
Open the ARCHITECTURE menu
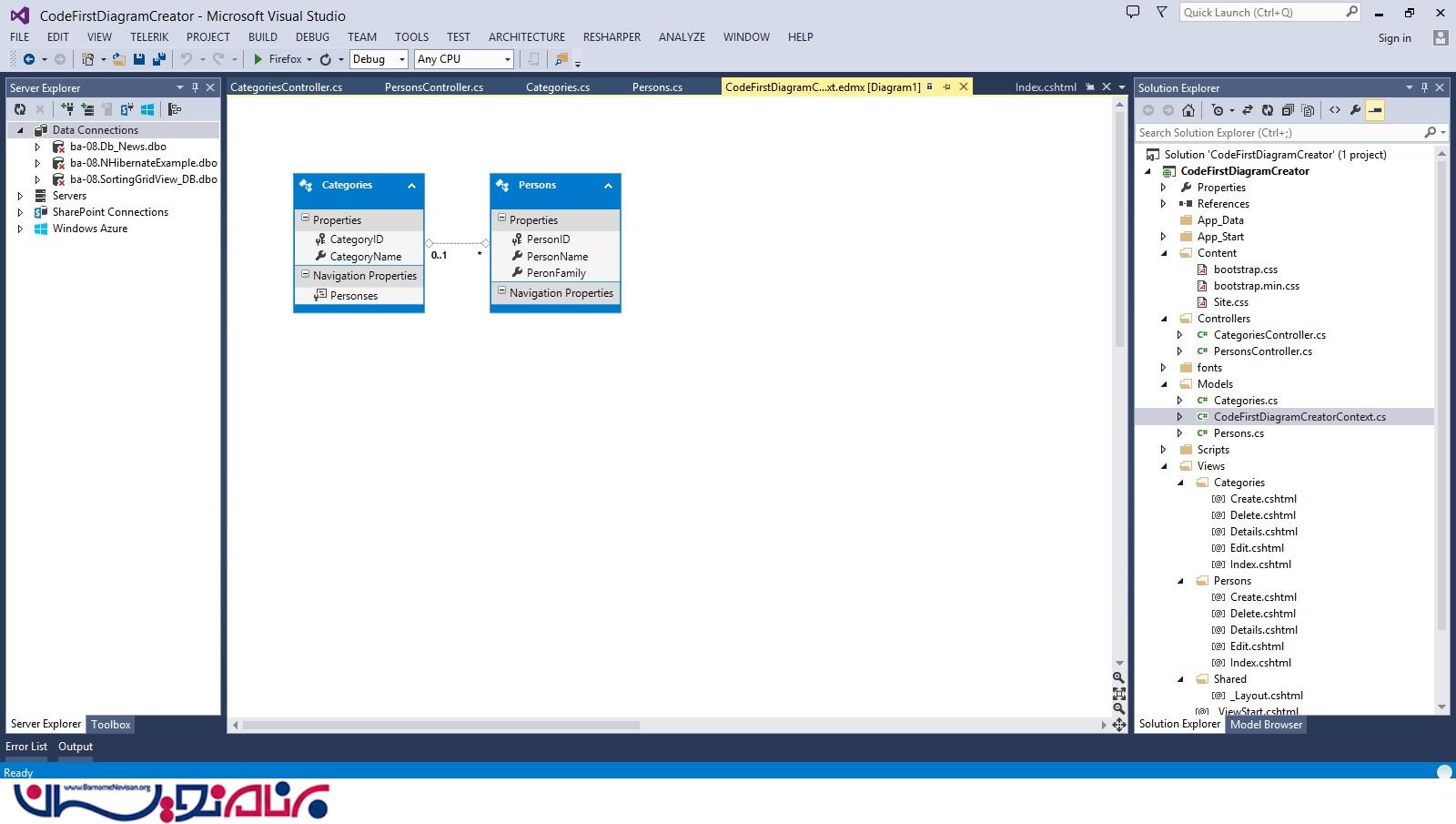coord(526,37)
